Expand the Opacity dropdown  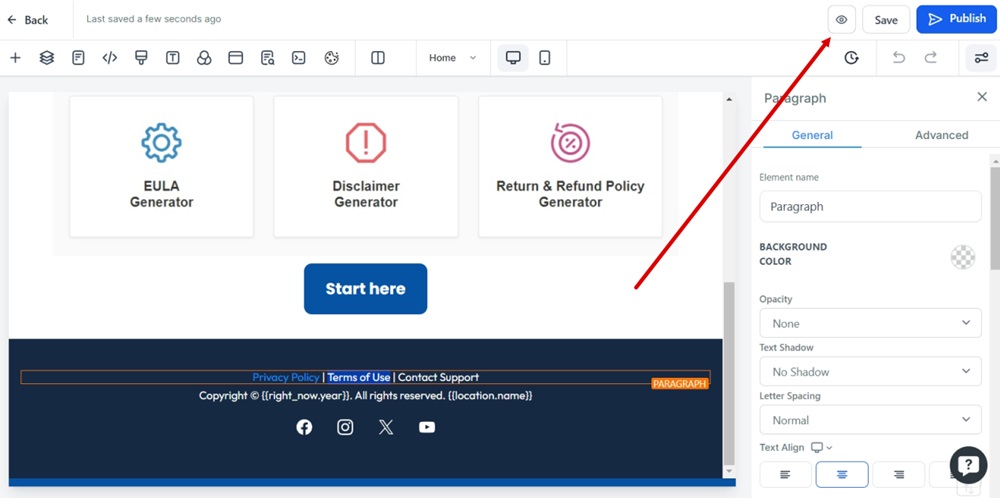tap(871, 323)
